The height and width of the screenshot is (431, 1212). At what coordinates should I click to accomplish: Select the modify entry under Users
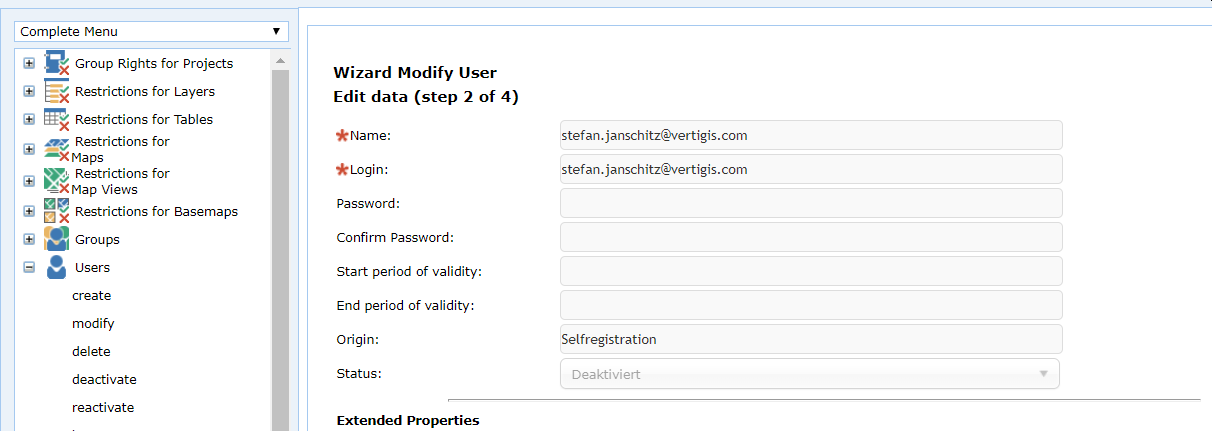click(93, 324)
